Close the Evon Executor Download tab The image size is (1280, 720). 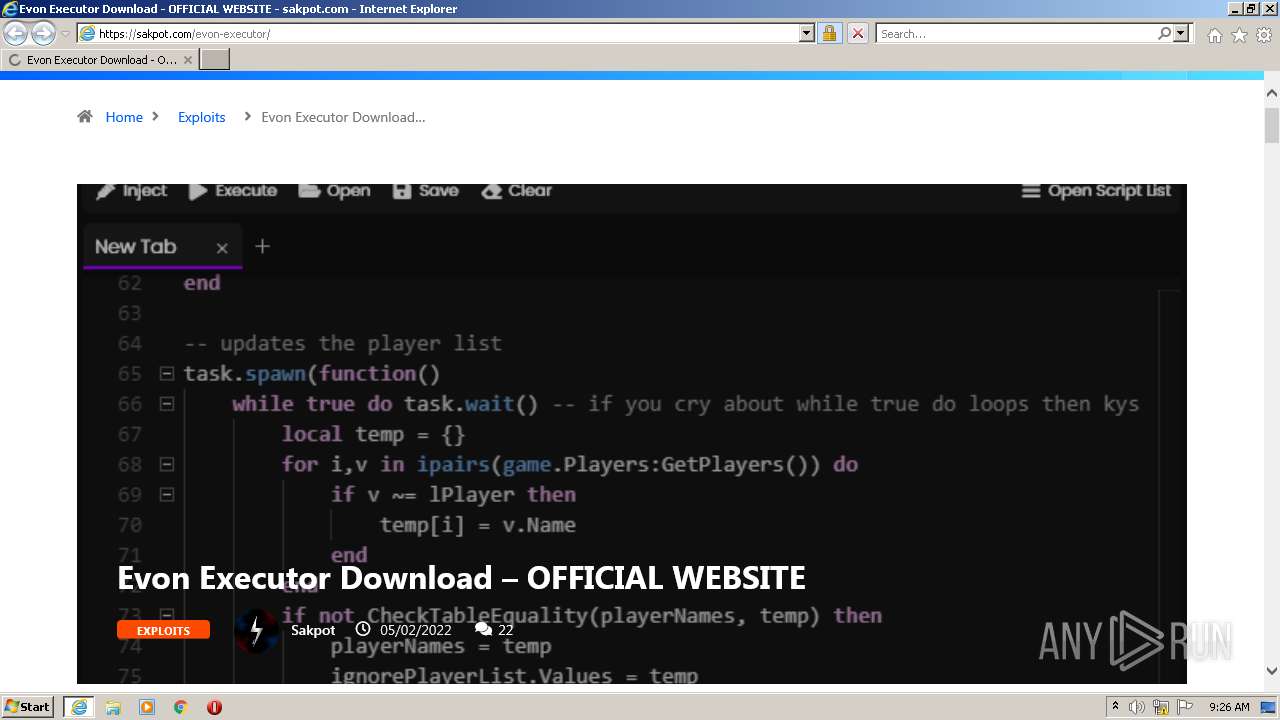point(187,60)
